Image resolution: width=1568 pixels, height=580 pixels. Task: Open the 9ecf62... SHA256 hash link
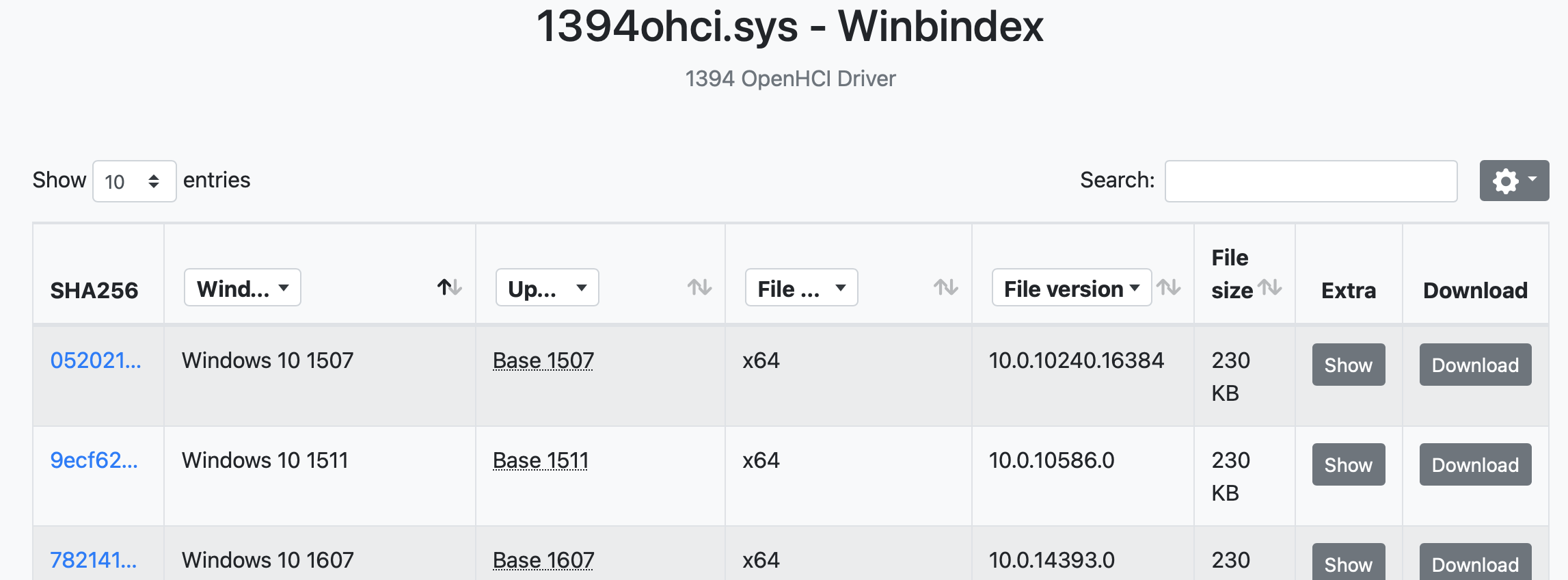click(x=94, y=460)
